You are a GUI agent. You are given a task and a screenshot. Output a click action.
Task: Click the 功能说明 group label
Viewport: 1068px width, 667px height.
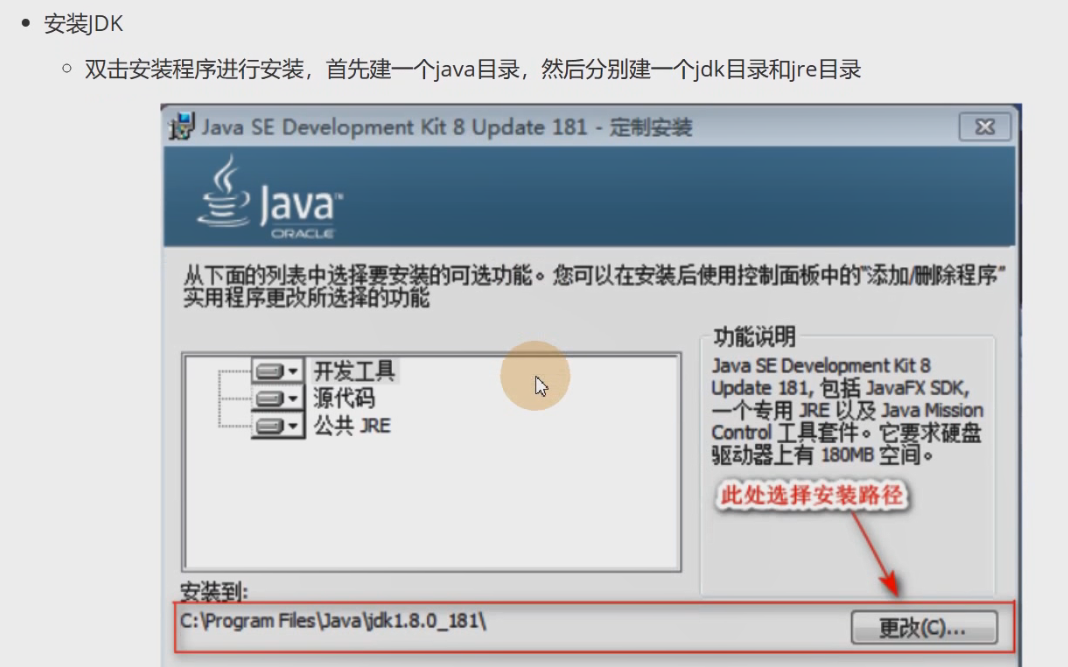pyautogui.click(x=754, y=336)
